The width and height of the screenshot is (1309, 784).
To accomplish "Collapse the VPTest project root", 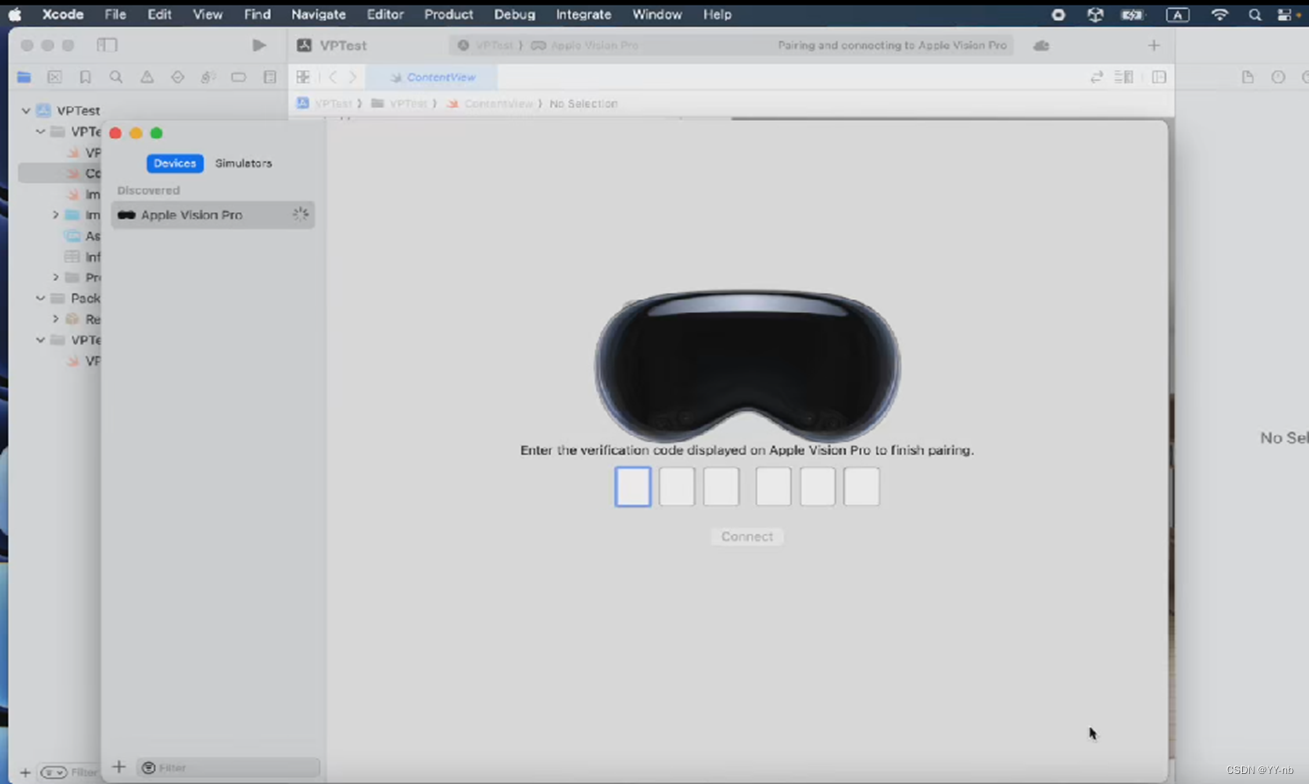I will pos(26,111).
